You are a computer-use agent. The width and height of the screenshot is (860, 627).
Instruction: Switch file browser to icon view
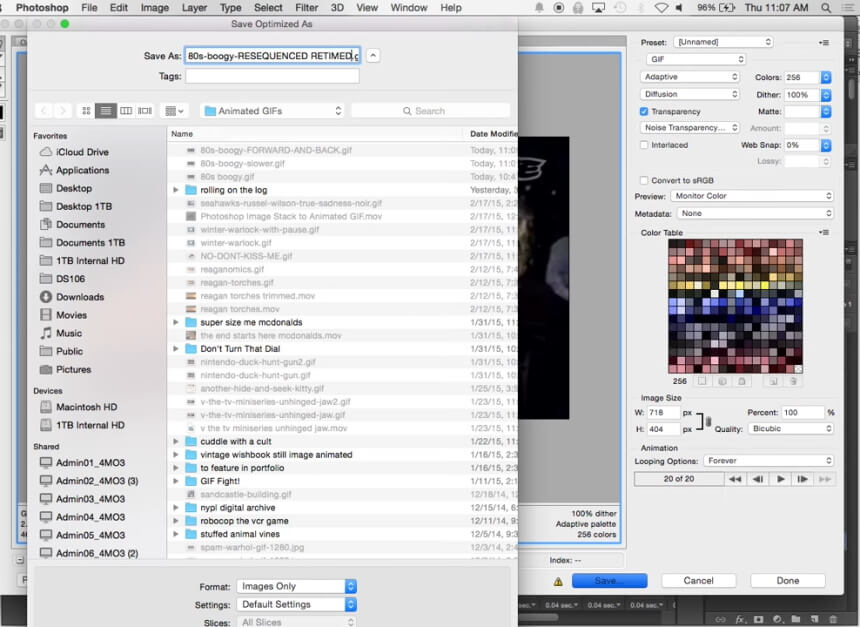tap(86, 111)
